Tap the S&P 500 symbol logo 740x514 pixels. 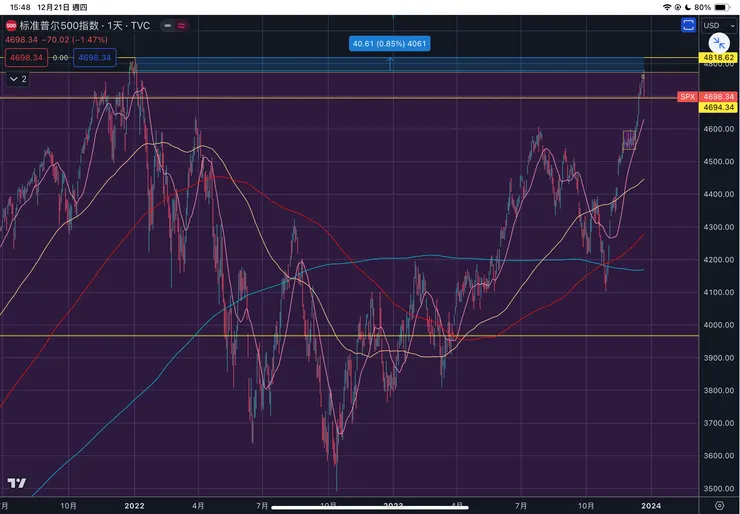11,26
